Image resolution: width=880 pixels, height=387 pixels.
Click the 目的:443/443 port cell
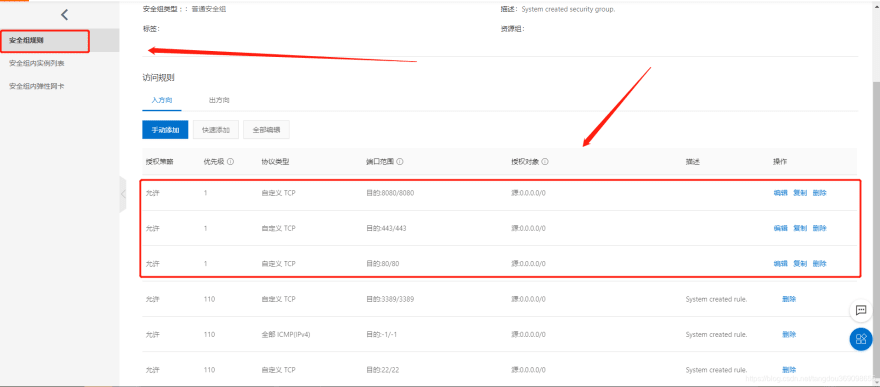pos(386,228)
